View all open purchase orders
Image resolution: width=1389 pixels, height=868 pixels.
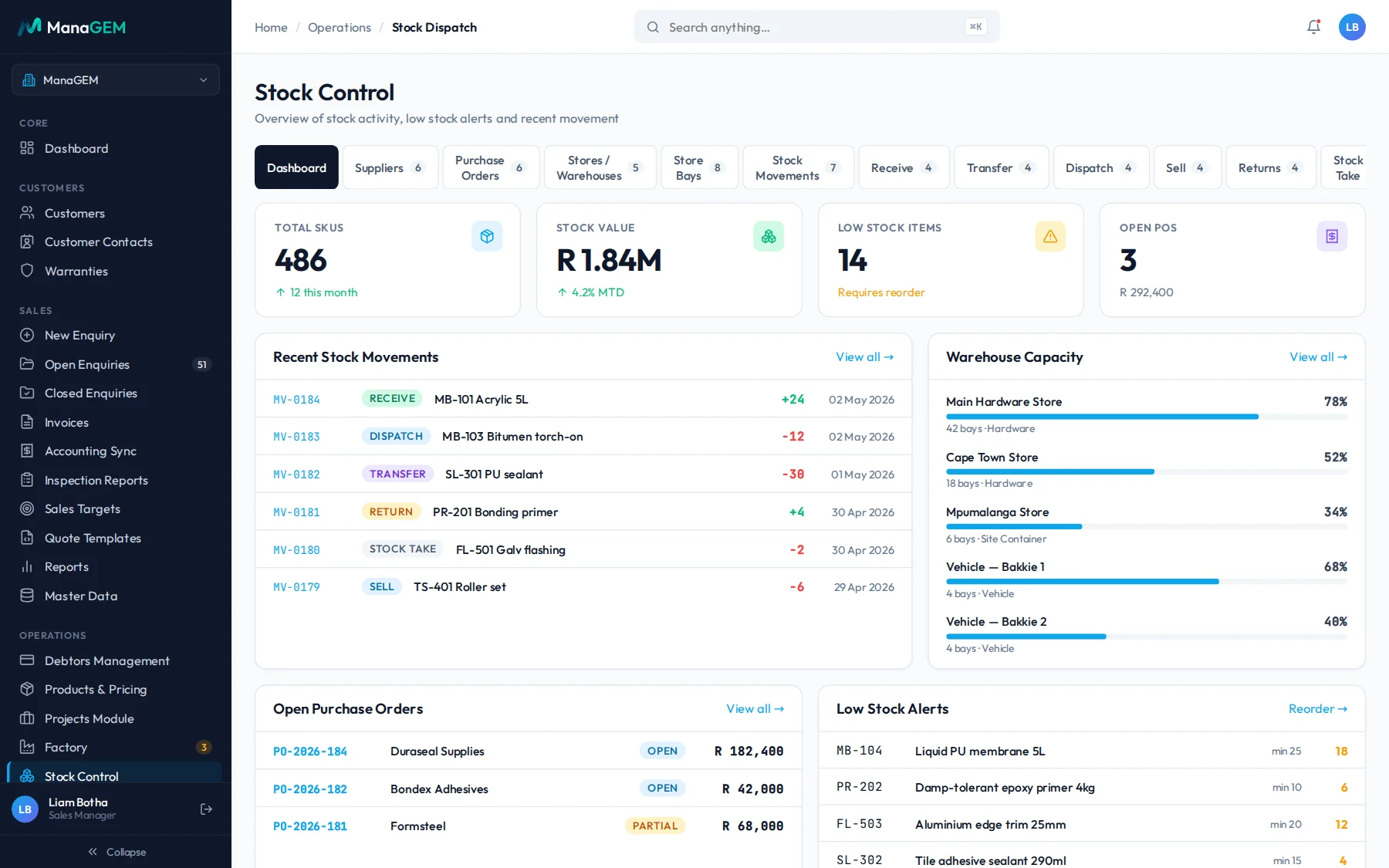tap(755, 709)
